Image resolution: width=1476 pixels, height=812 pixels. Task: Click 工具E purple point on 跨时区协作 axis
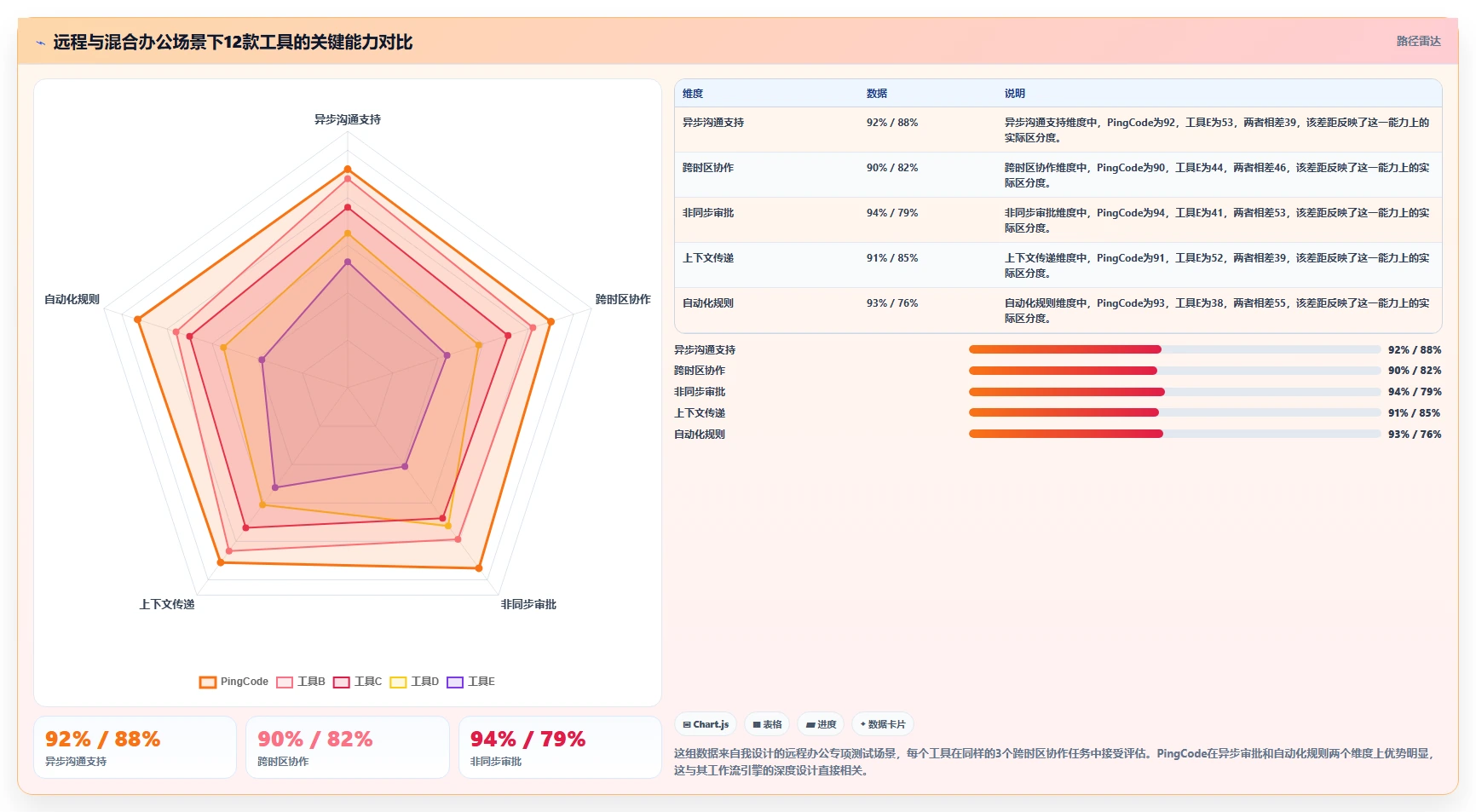(447, 355)
